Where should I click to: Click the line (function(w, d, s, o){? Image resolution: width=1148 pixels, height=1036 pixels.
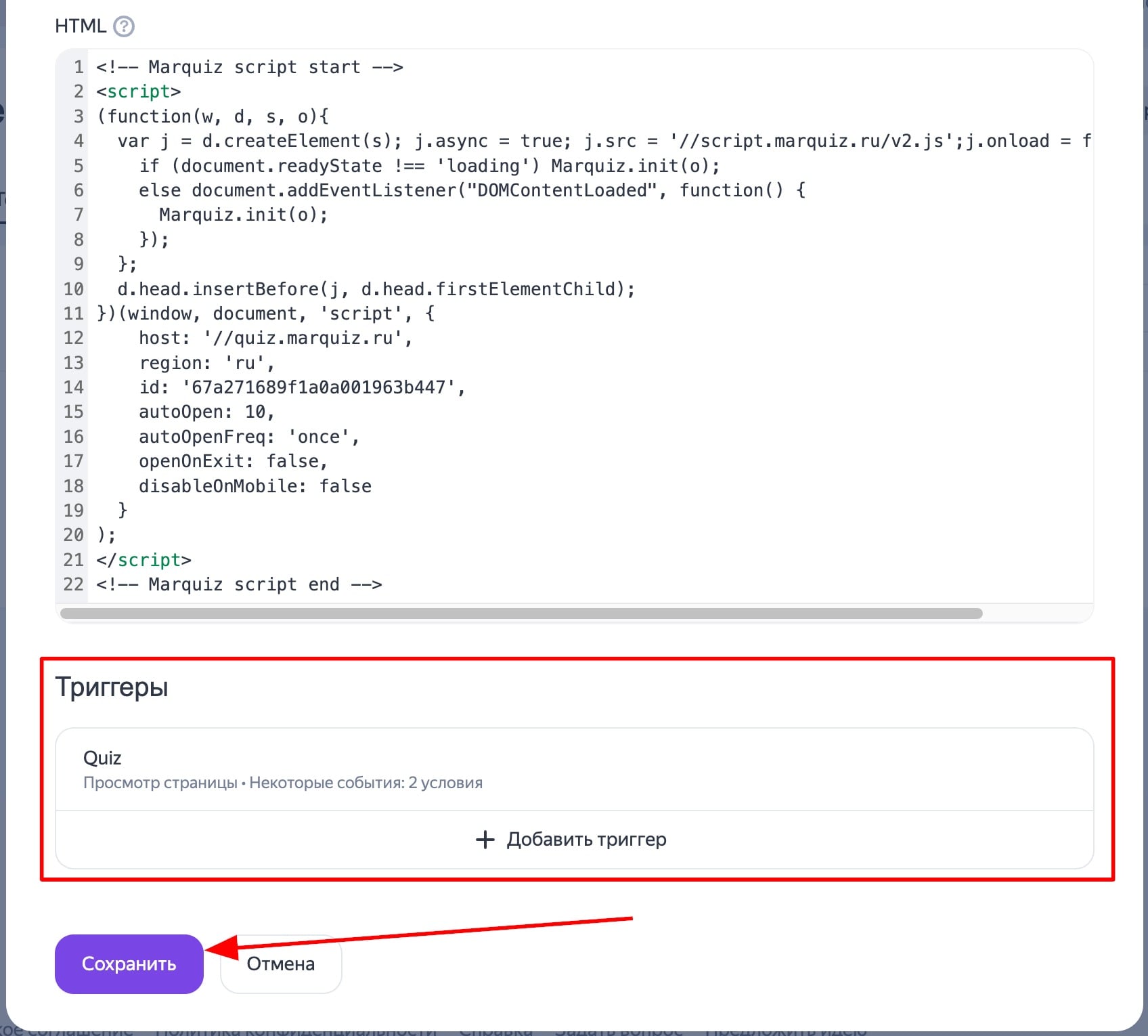[x=213, y=116]
